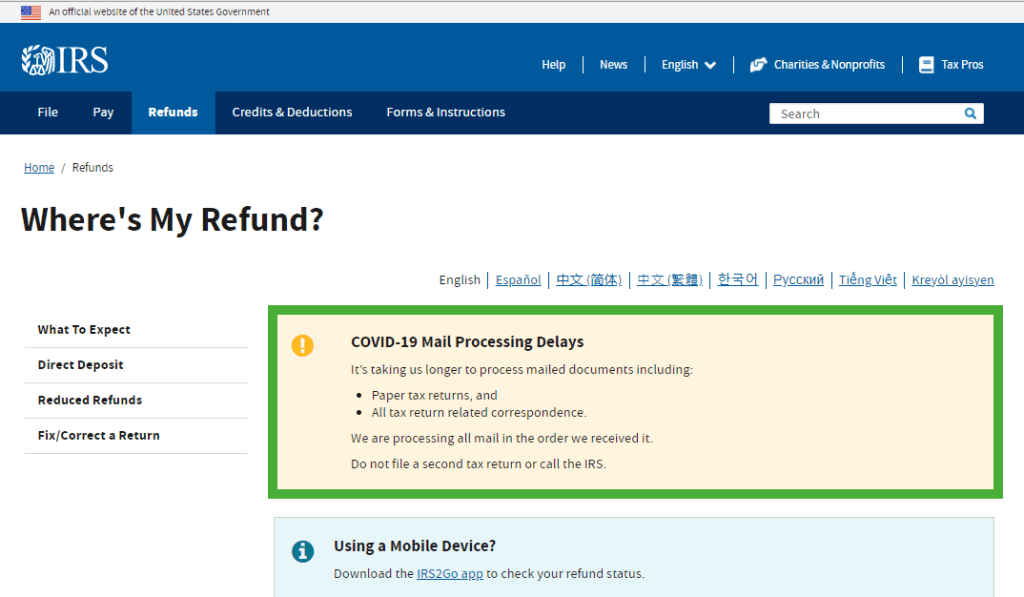Viewport: 1024px width, 597px height.
Task: Switch page language to Korean 한국어
Action: point(737,280)
